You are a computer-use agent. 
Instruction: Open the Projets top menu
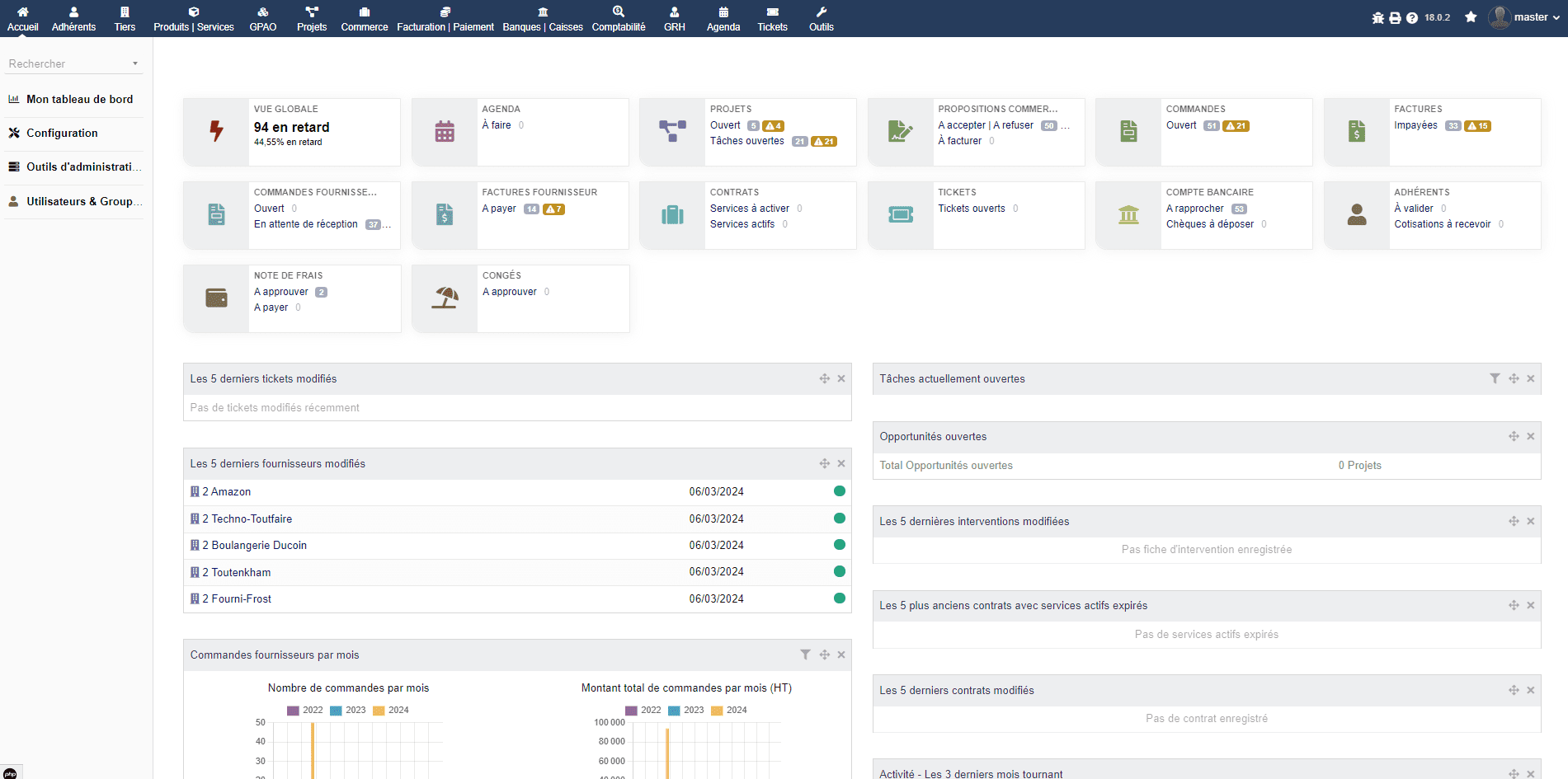(x=312, y=19)
